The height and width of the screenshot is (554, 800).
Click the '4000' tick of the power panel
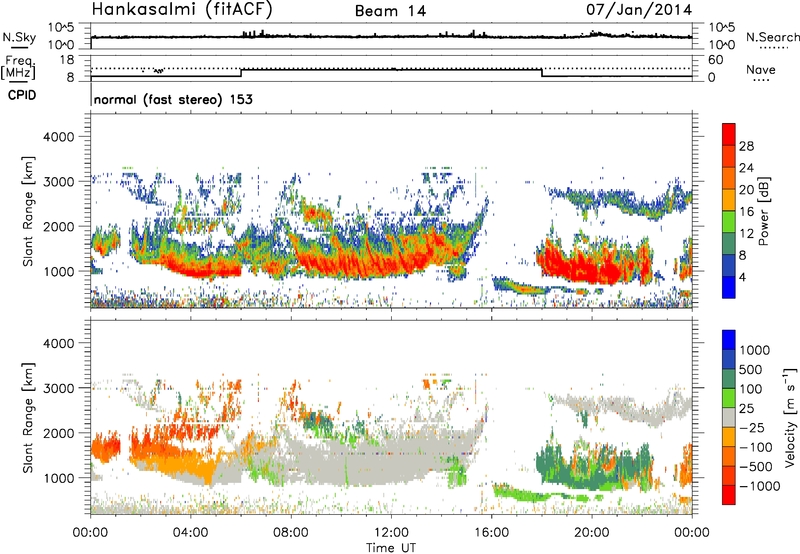click(59, 137)
